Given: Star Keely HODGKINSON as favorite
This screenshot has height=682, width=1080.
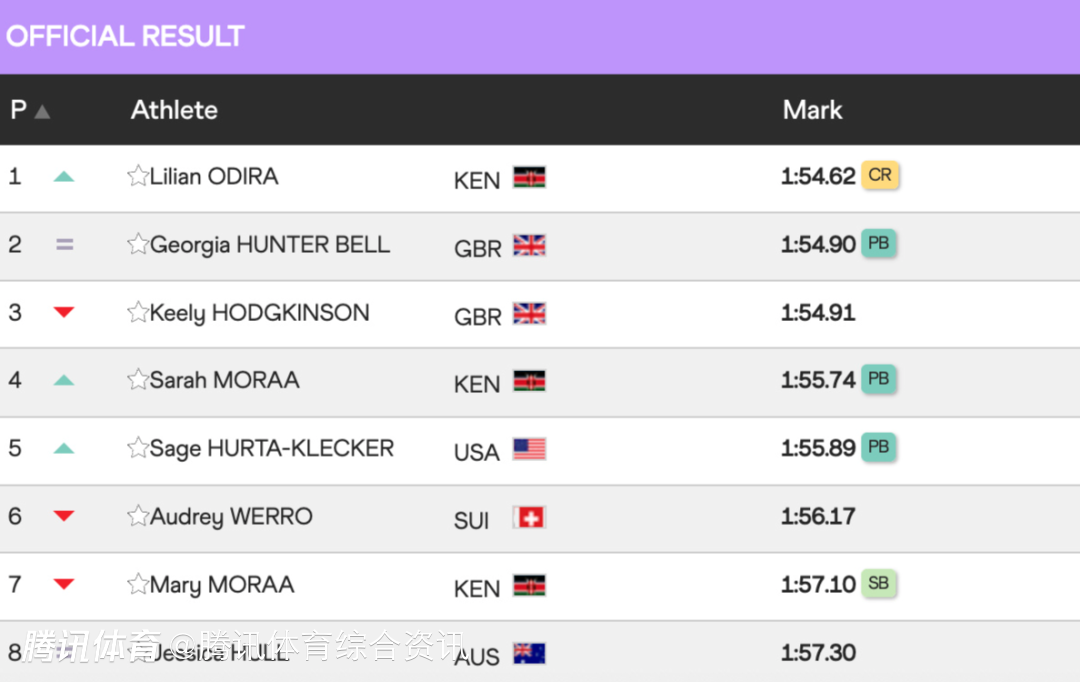Looking at the screenshot, I should [x=138, y=312].
